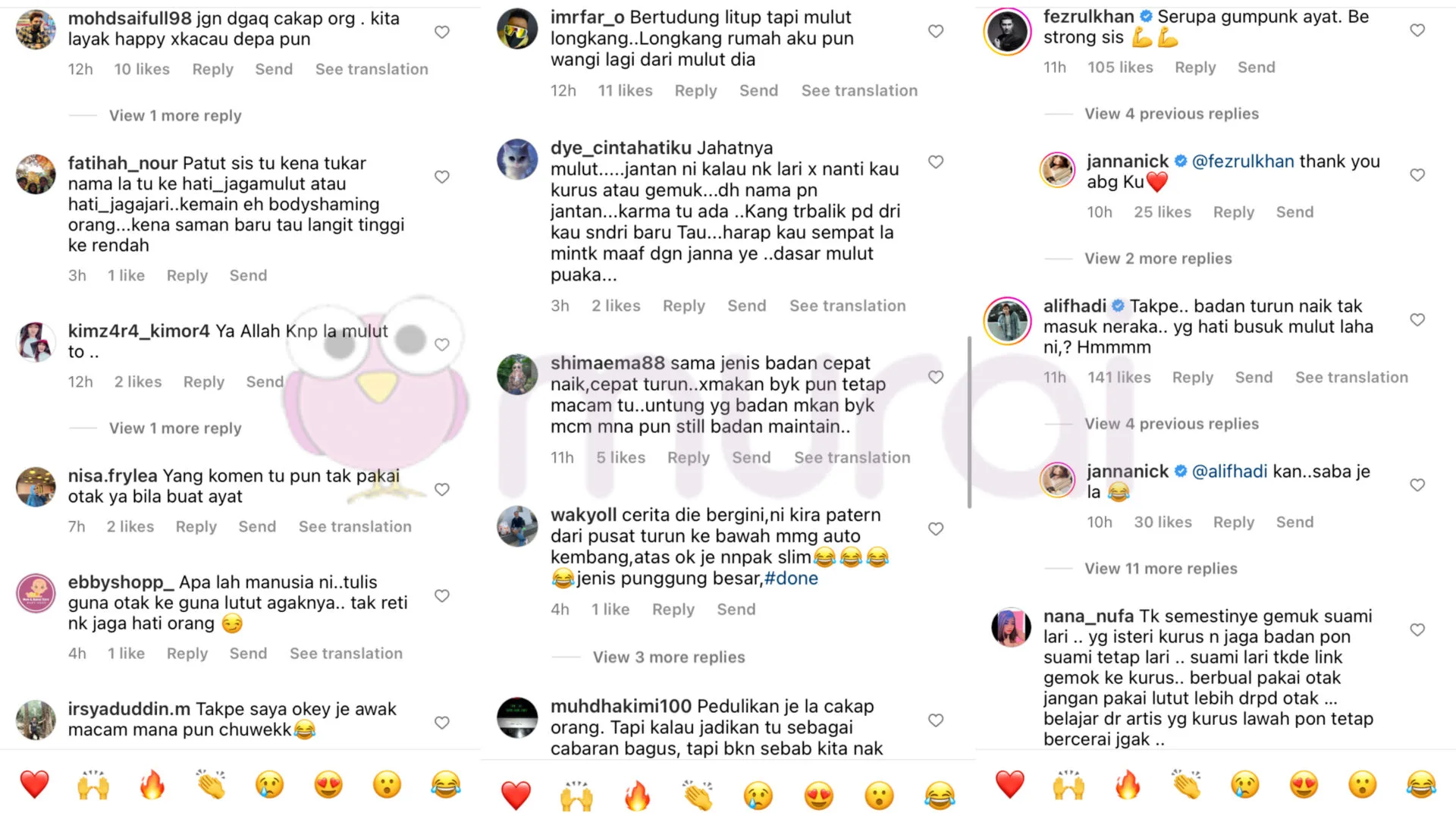Open the @fezrulkhan mention in jannanick's reply
1456x819 pixels.
(x=1243, y=162)
